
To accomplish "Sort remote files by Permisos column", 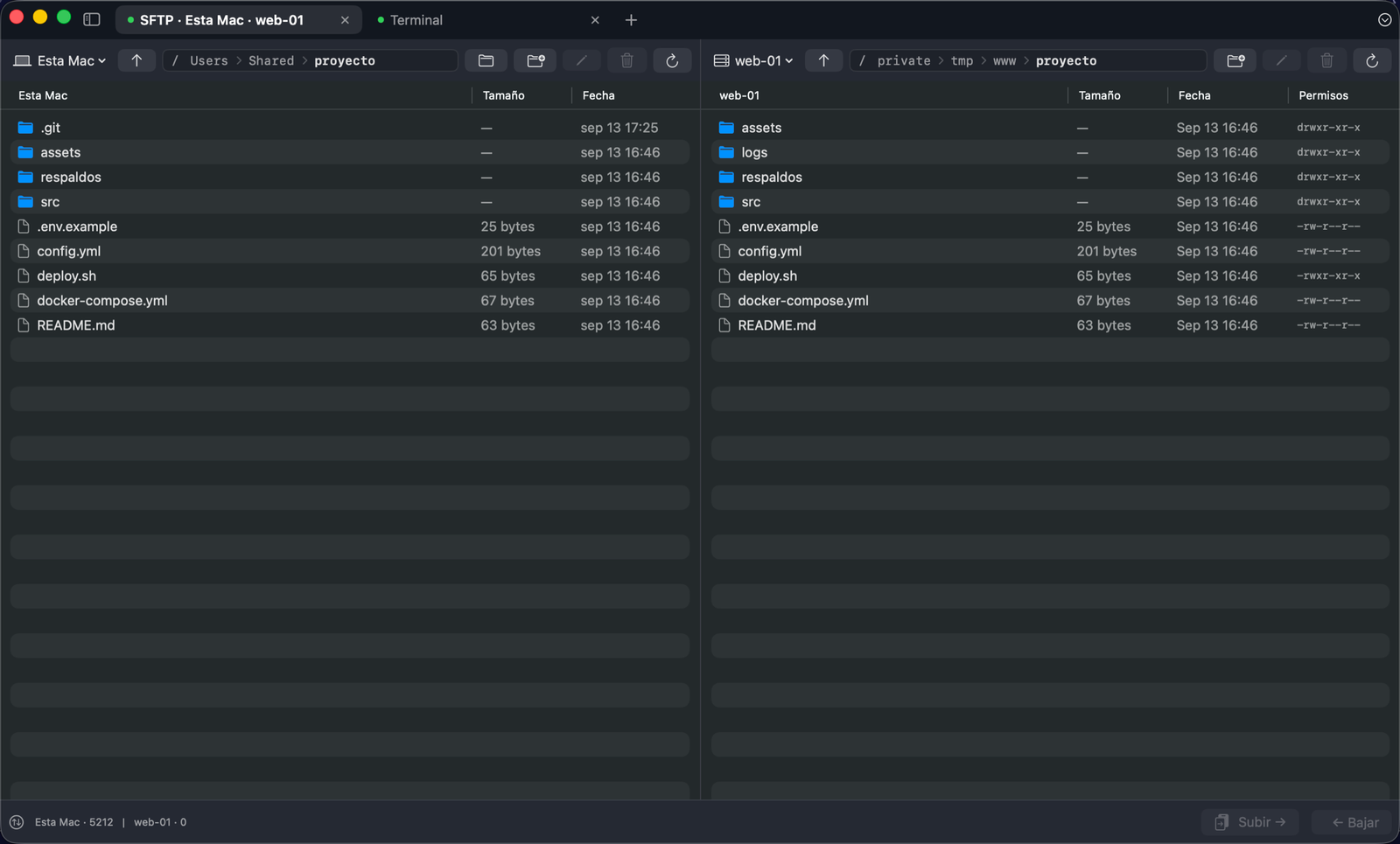I will [1323, 95].
